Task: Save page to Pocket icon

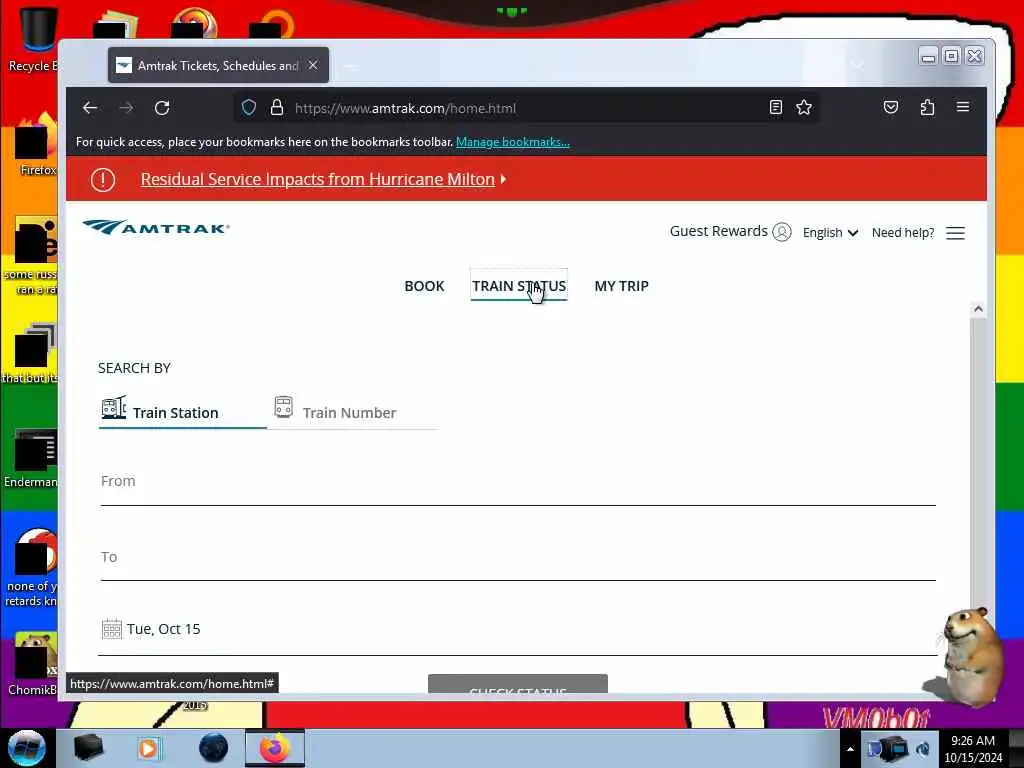Action: click(x=891, y=108)
